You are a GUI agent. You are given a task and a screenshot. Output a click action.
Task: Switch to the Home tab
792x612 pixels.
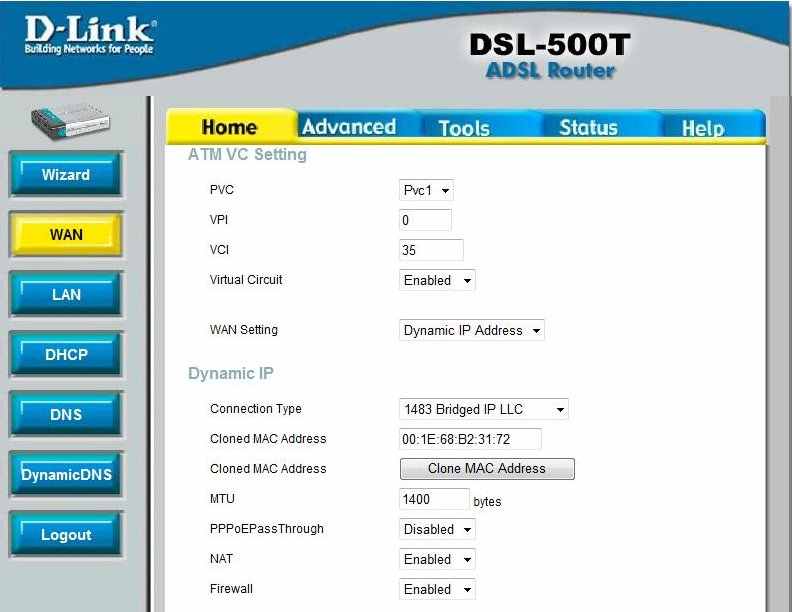230,126
